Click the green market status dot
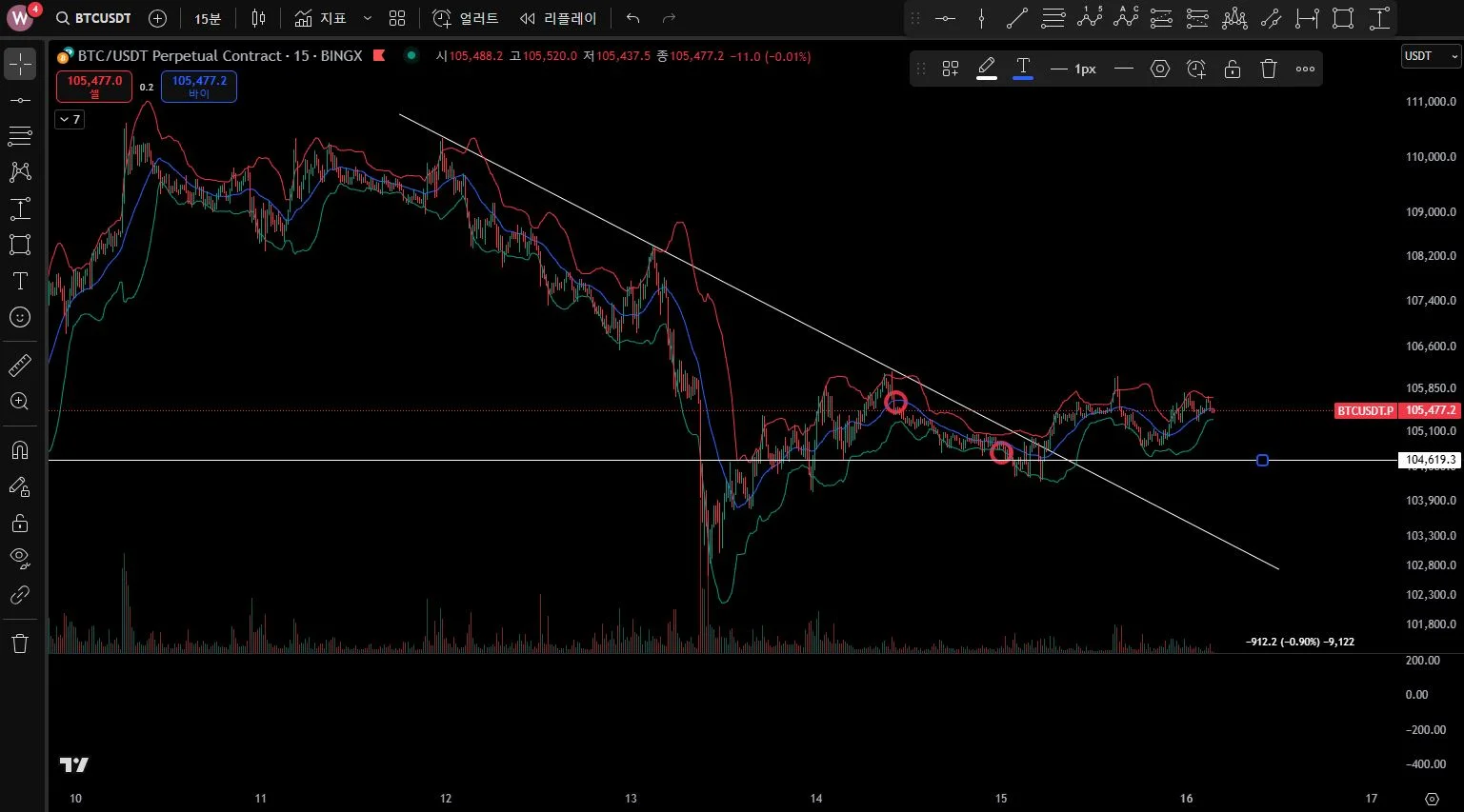Viewport: 1464px width, 812px height. click(x=411, y=55)
